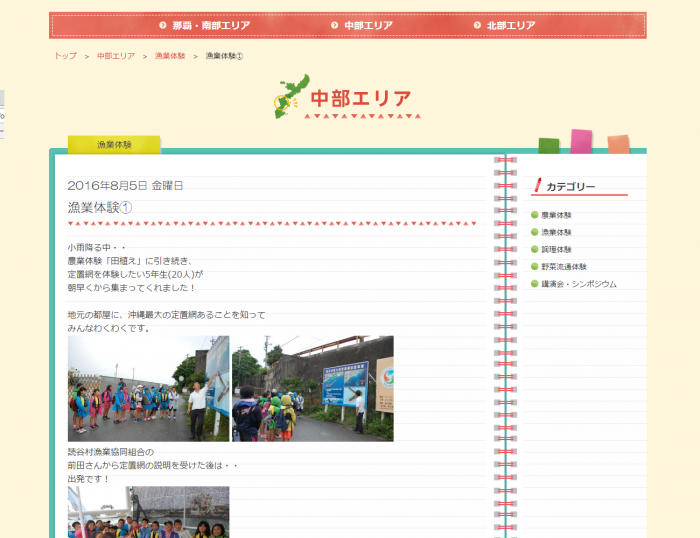Click the green sticky tab on the notebook
Screen dimensions: 700x538
(x=549, y=146)
